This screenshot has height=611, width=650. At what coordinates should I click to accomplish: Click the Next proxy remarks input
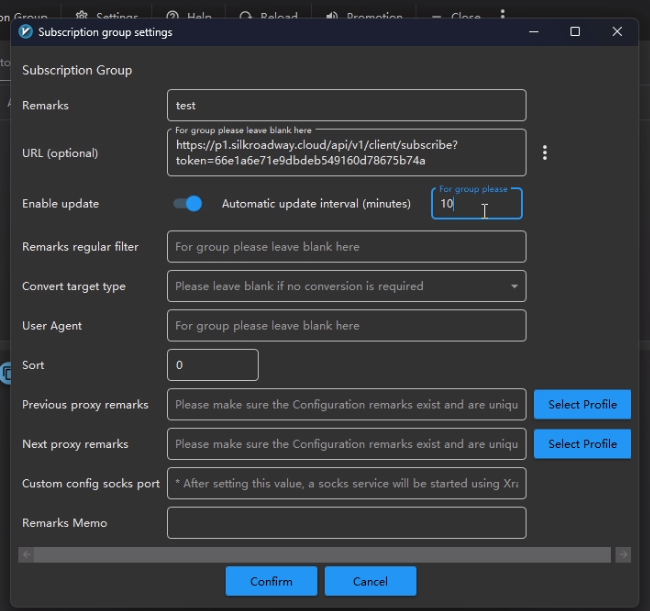(x=346, y=444)
